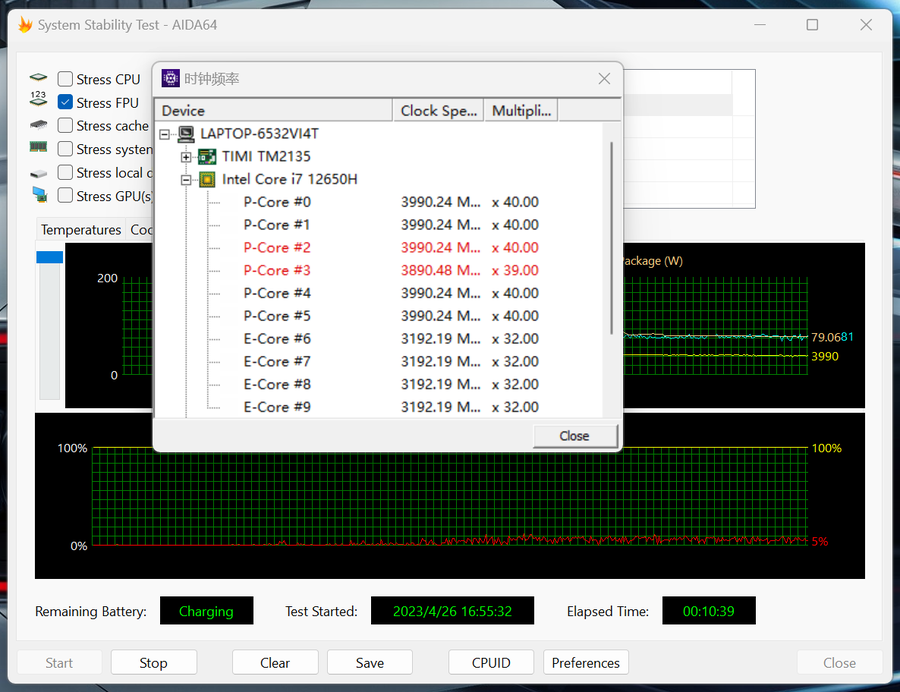This screenshot has width=900, height=692.
Task: Click the AIDA64 flame icon in title bar
Action: tap(25, 25)
